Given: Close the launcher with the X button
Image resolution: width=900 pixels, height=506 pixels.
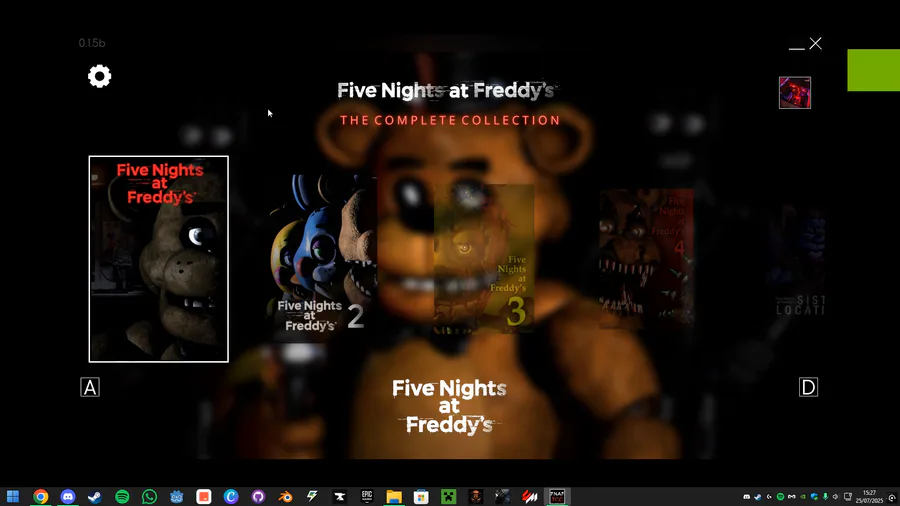Looking at the screenshot, I should coord(816,44).
